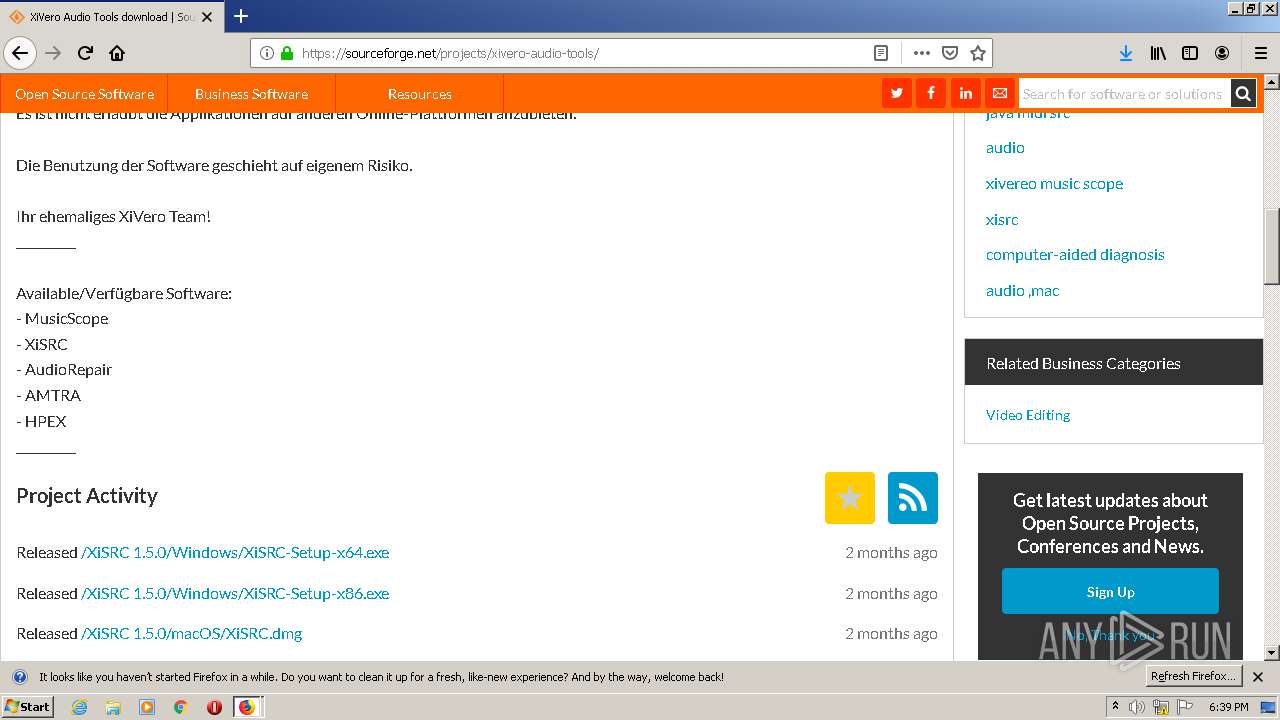Show the sidebars icon
The height and width of the screenshot is (720, 1280).
point(1190,53)
